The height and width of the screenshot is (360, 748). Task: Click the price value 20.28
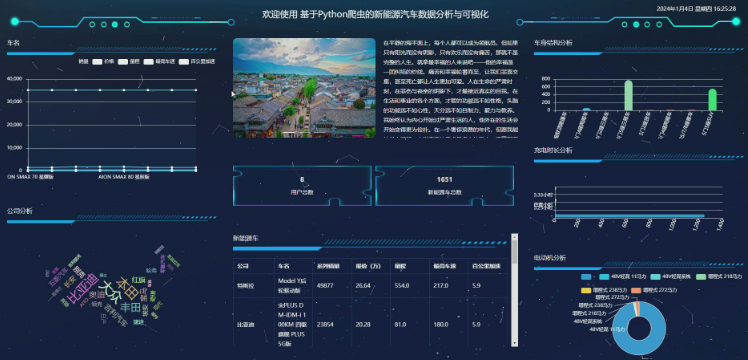point(363,325)
